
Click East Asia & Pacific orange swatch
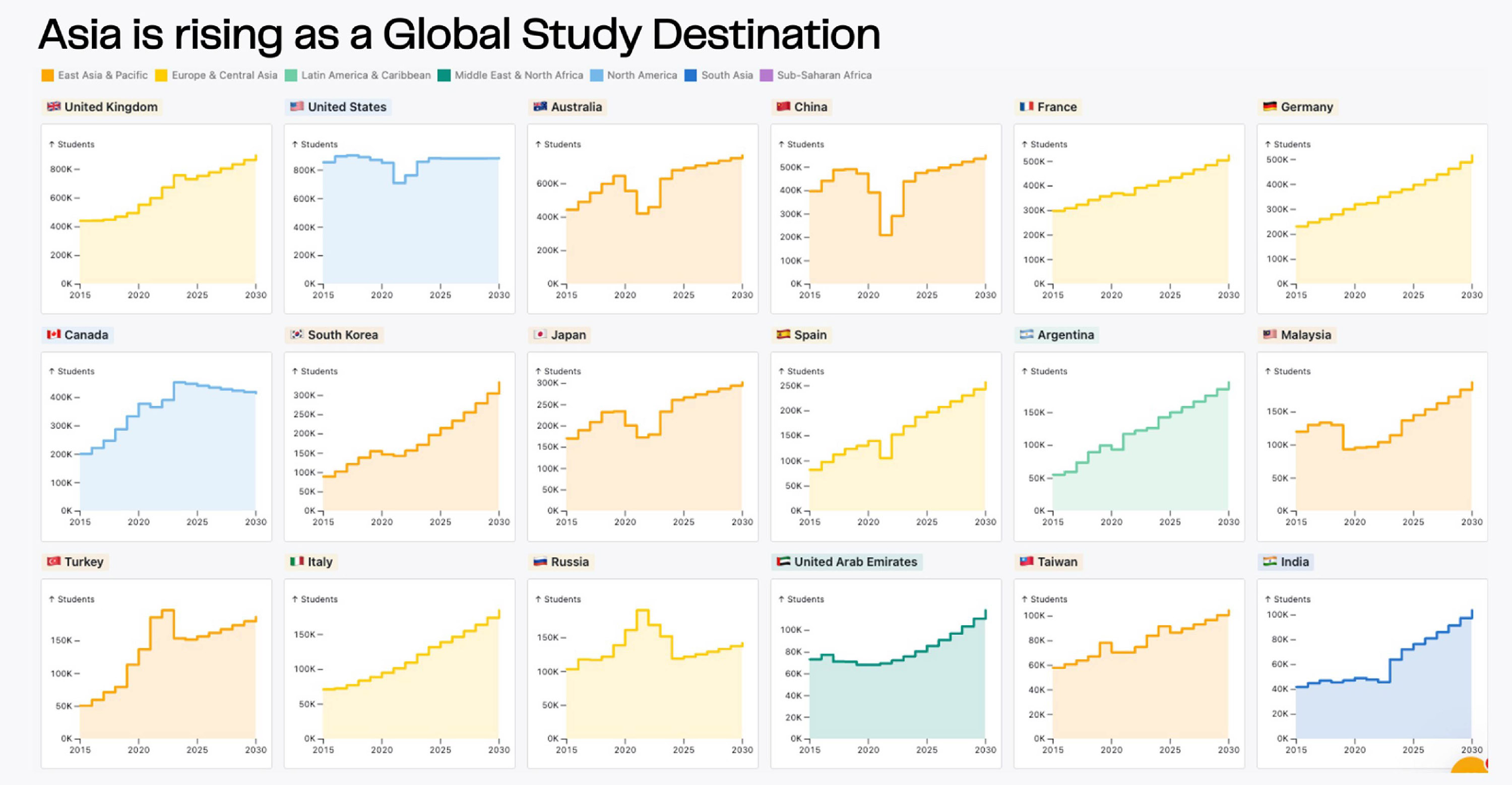[47, 75]
